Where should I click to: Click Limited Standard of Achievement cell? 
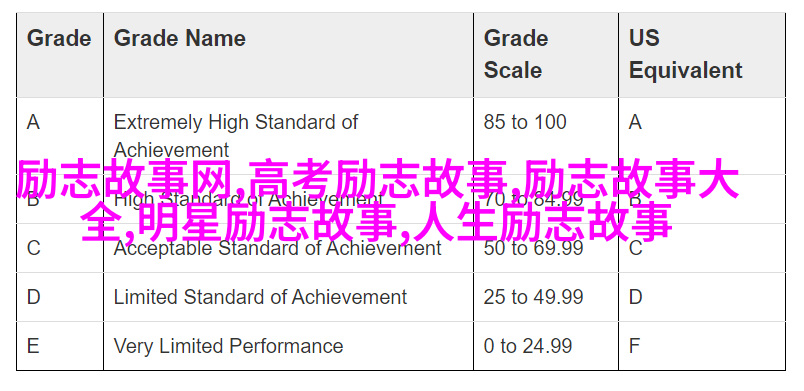pyautogui.click(x=288, y=297)
